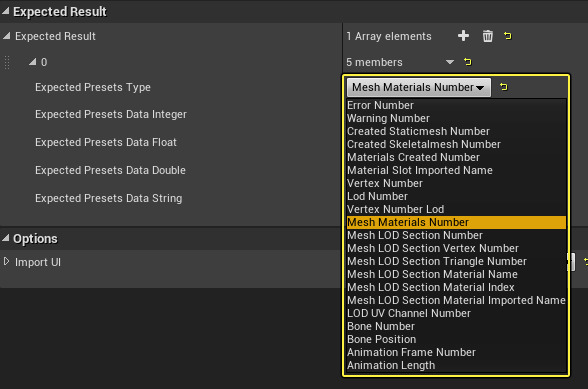Viewport: 588px width, 389px height.
Task: Reset Expected Presets Type to default
Action: point(504,87)
